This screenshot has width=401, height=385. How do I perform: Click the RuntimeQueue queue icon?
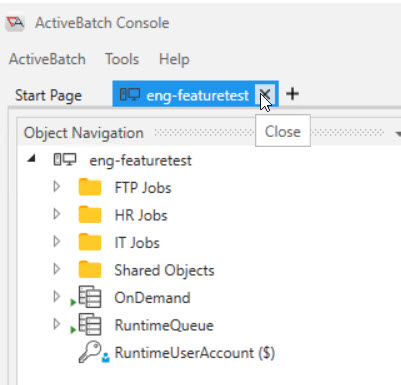pos(90,324)
